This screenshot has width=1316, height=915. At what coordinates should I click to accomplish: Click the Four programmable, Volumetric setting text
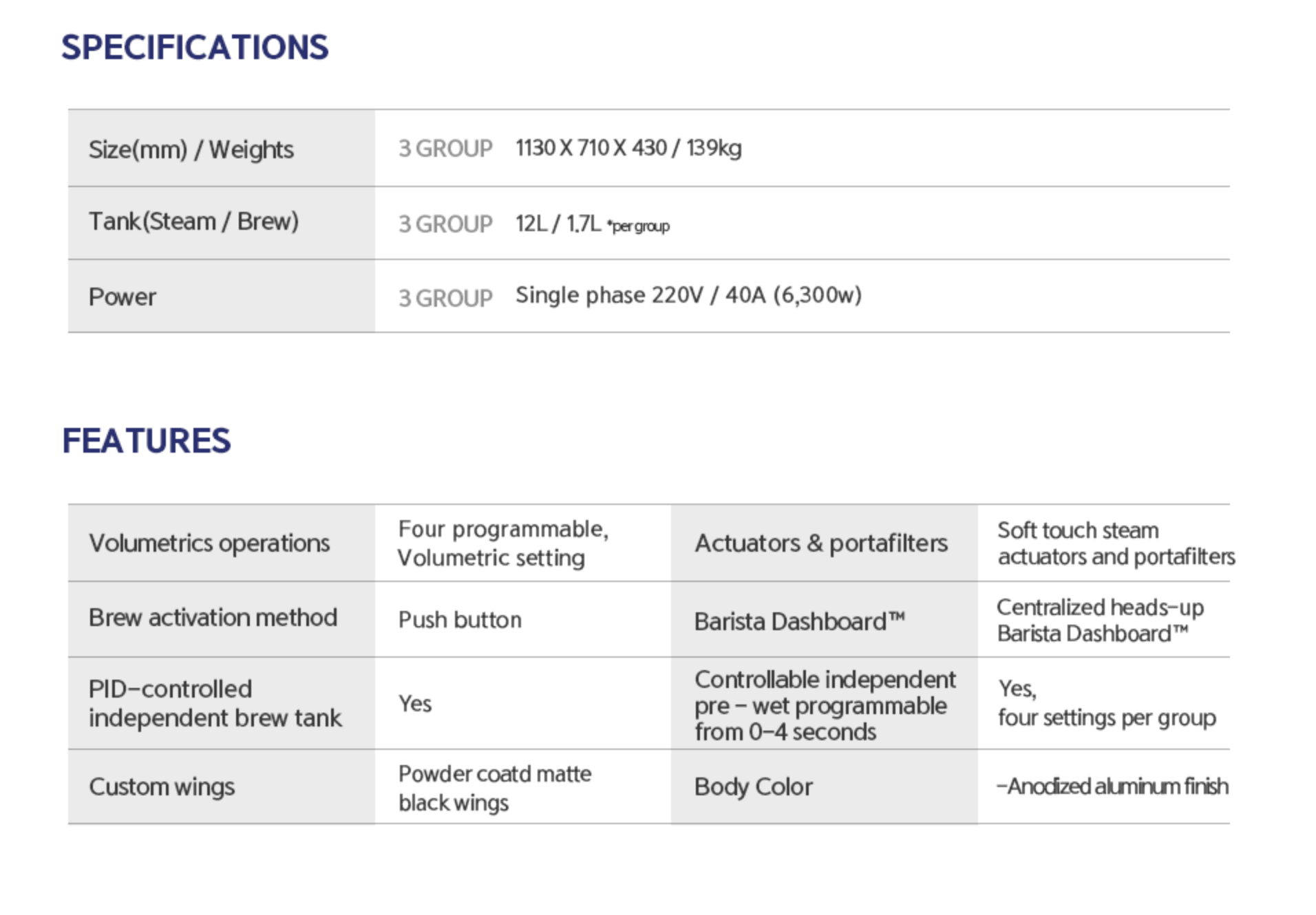tap(502, 543)
